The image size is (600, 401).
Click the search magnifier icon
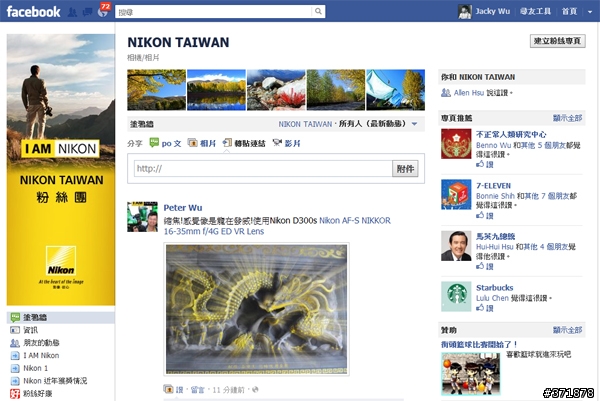318,11
